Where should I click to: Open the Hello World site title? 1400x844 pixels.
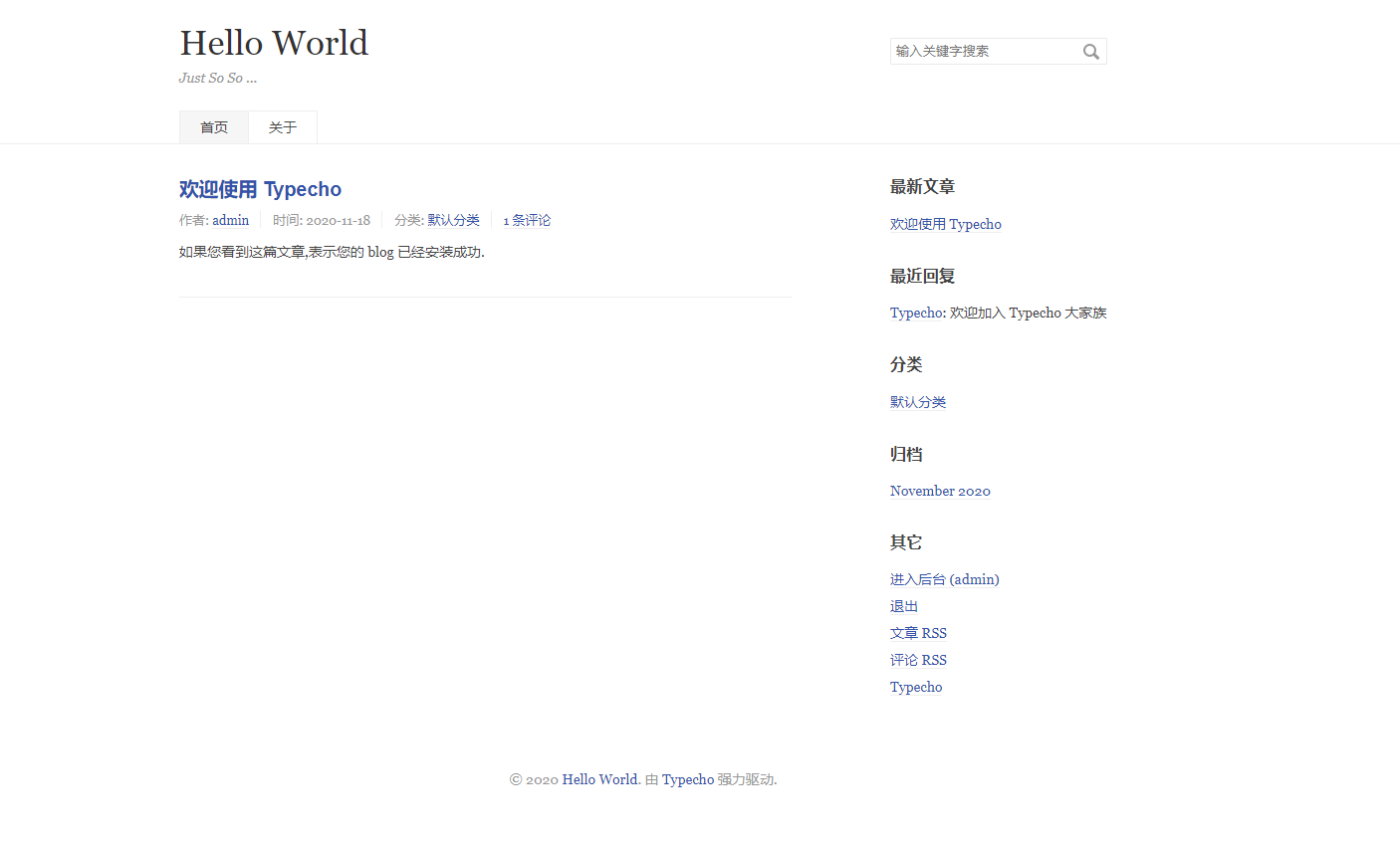click(x=274, y=43)
